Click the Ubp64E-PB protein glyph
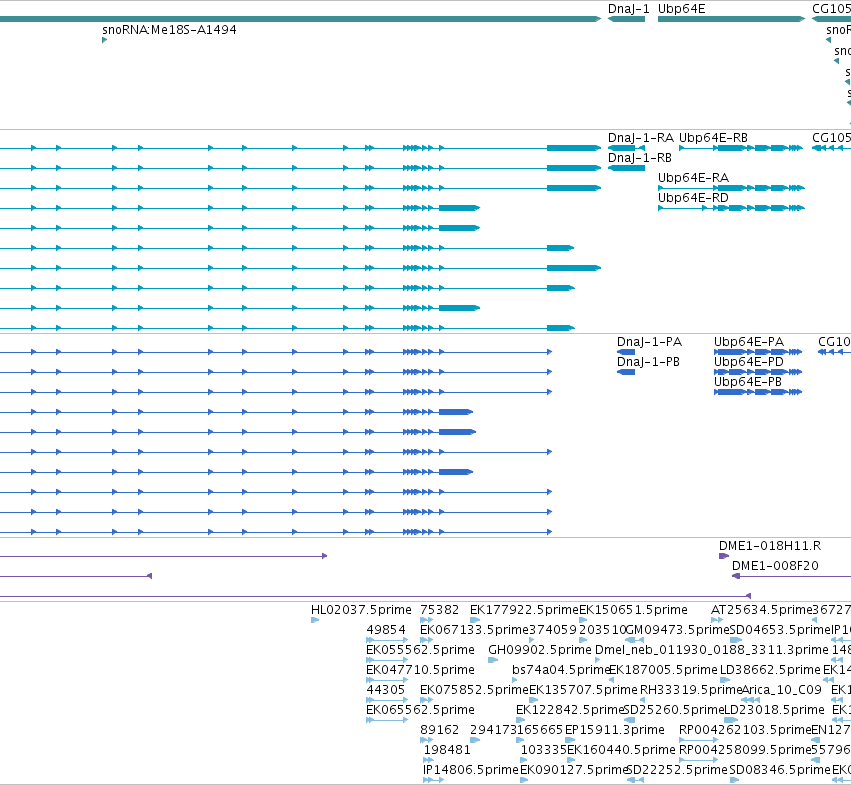The width and height of the screenshot is (851, 785). [x=758, y=392]
